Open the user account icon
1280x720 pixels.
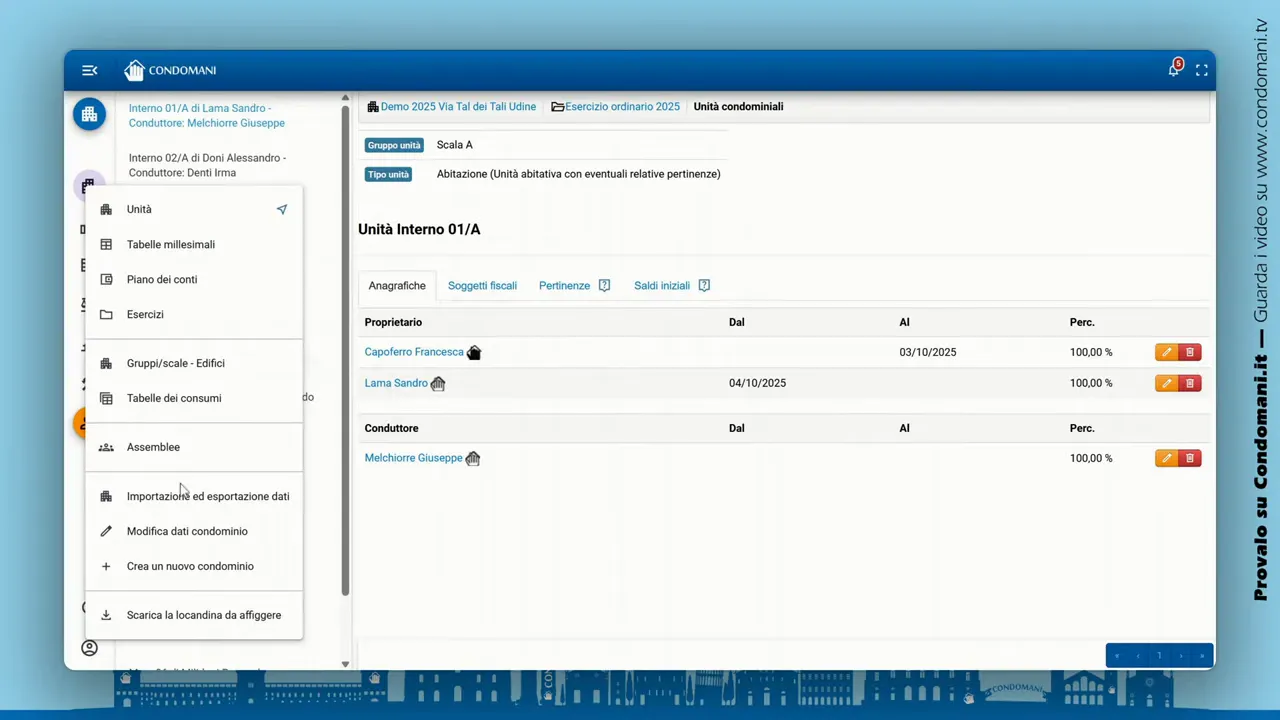pyautogui.click(x=89, y=648)
